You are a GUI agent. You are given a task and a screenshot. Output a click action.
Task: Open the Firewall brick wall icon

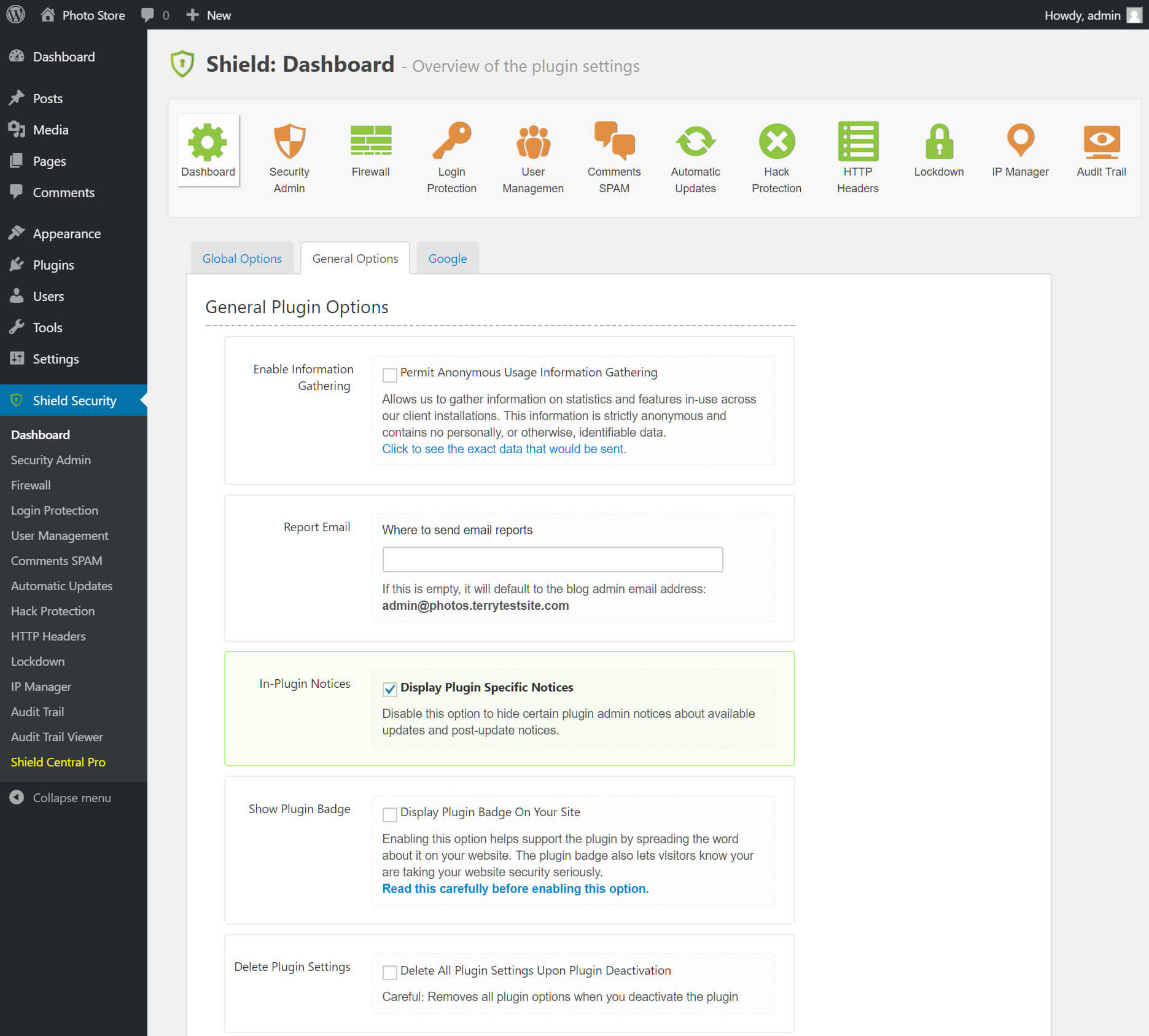(371, 140)
